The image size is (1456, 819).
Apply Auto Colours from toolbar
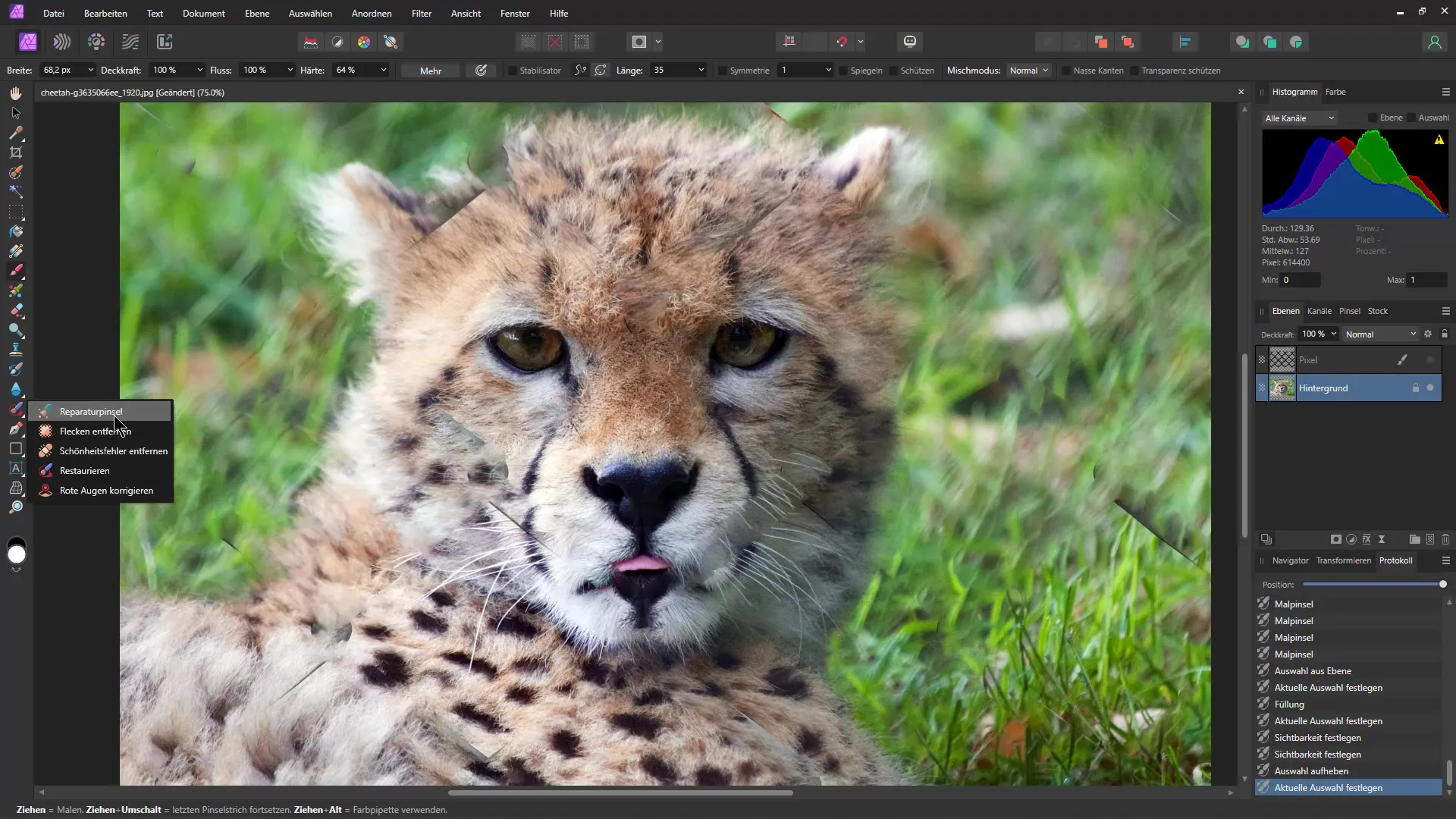[364, 42]
